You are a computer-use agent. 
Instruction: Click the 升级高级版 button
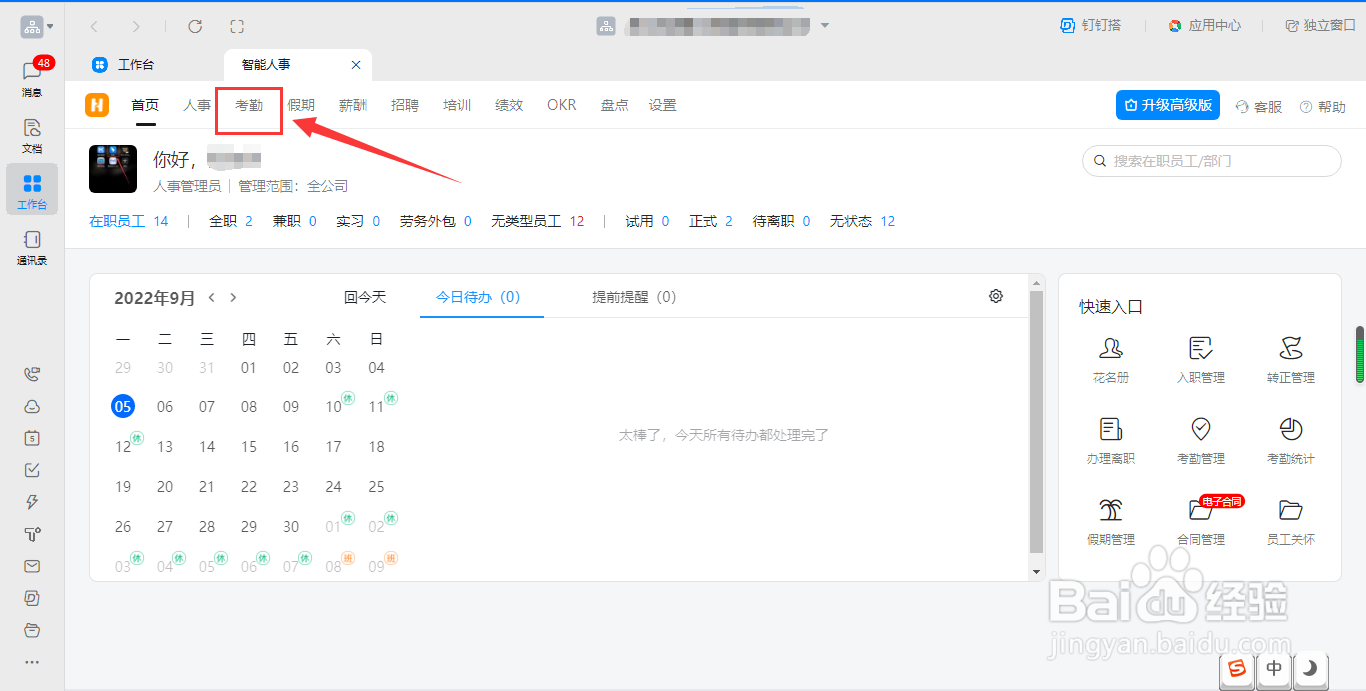coord(1167,104)
